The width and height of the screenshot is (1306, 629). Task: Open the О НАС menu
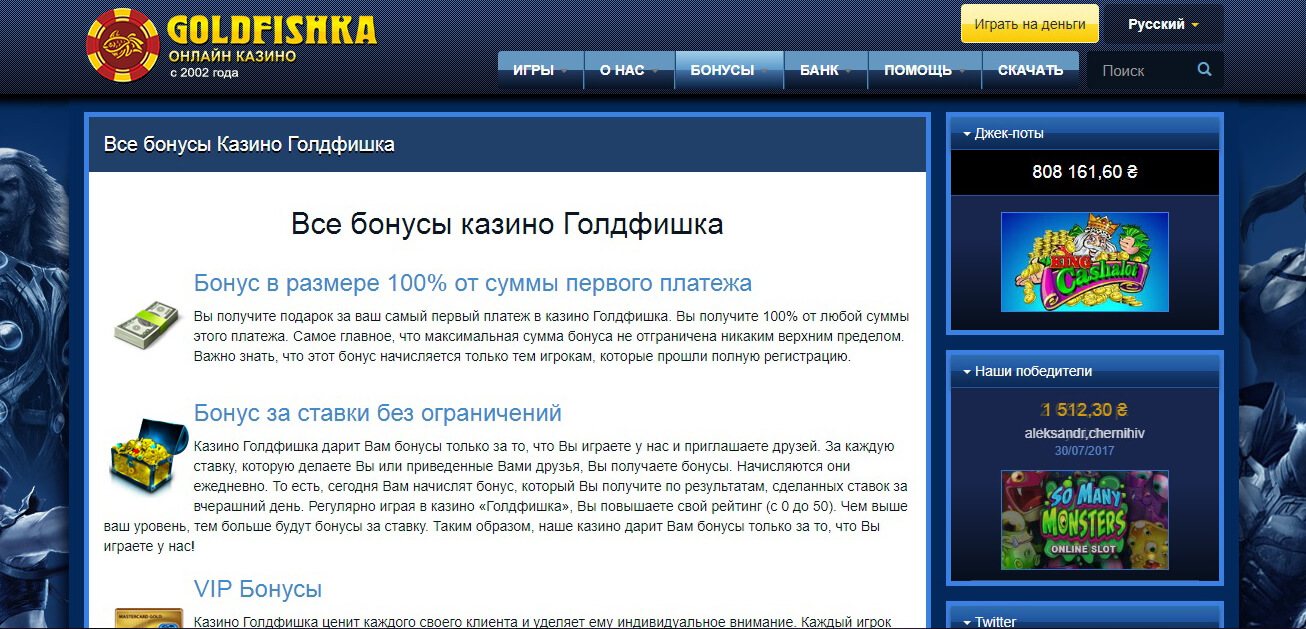click(629, 70)
